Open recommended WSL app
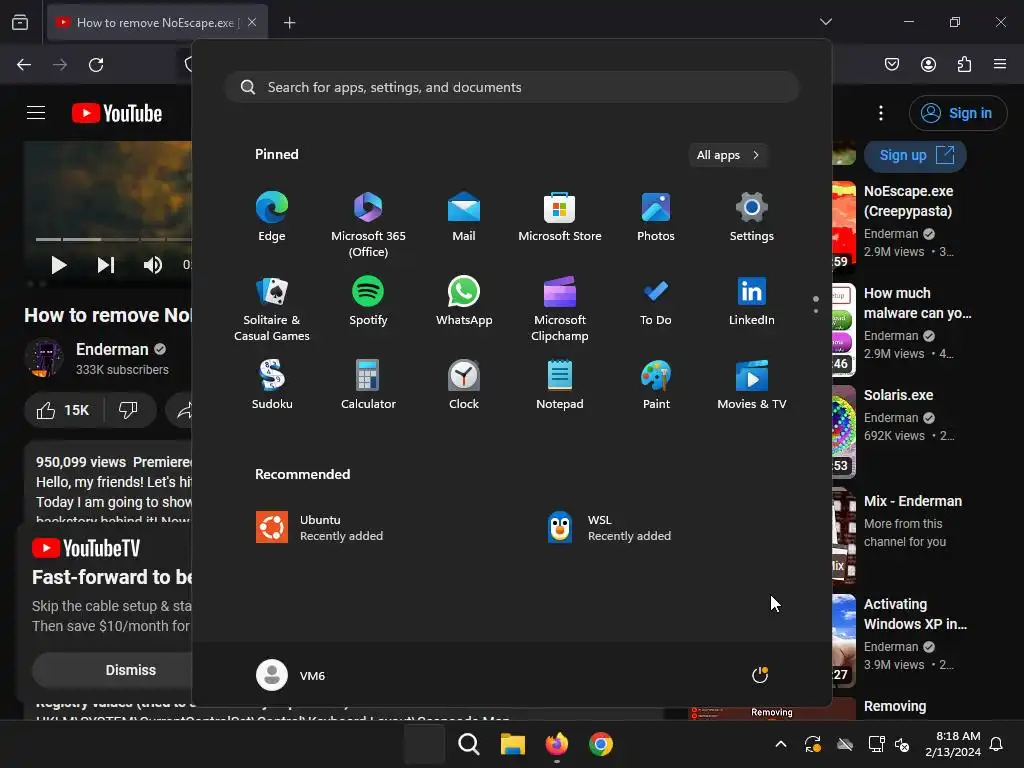This screenshot has height=768, width=1024. coord(609,528)
